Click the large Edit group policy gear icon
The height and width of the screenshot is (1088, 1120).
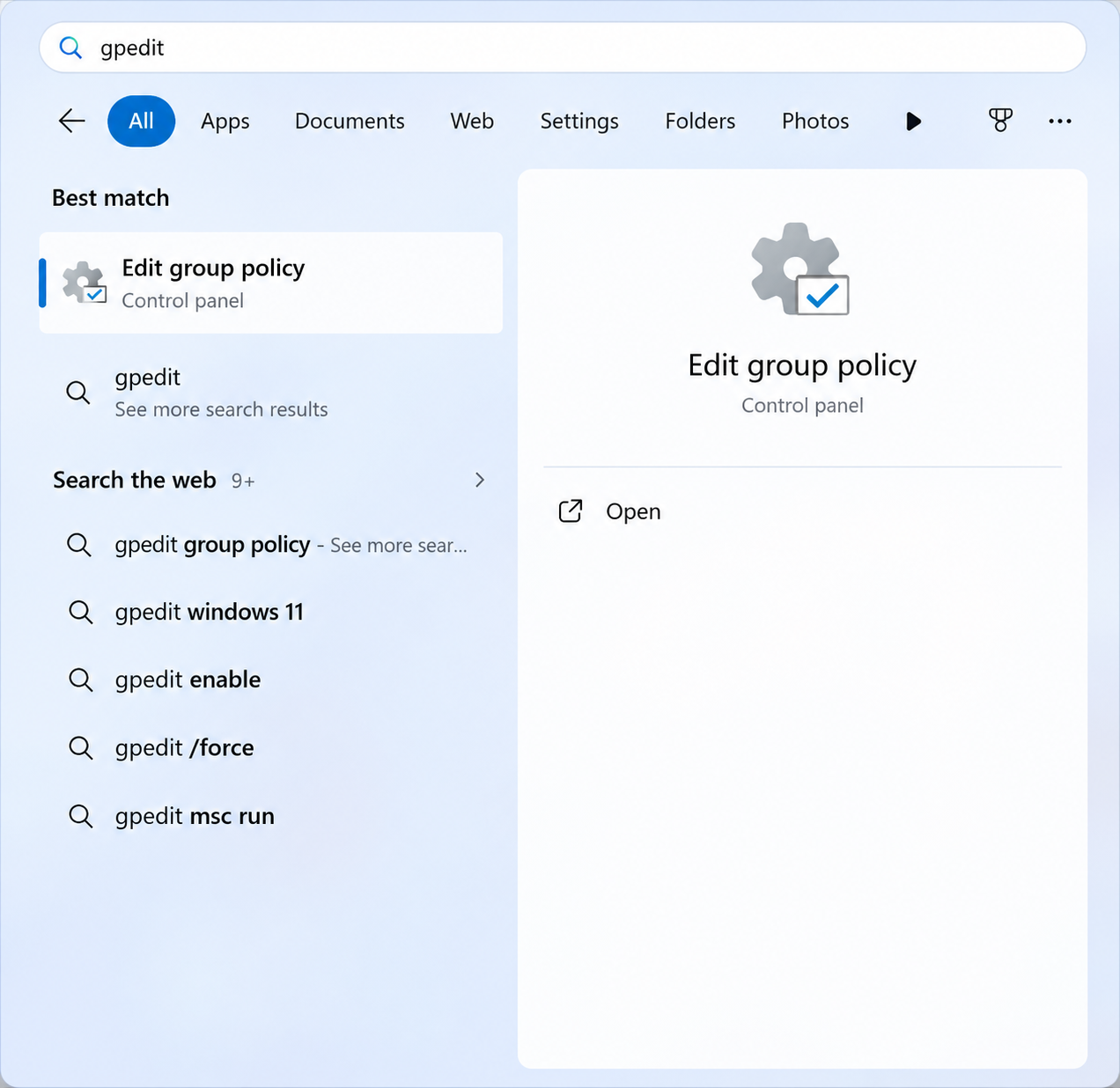pyautogui.click(x=799, y=268)
